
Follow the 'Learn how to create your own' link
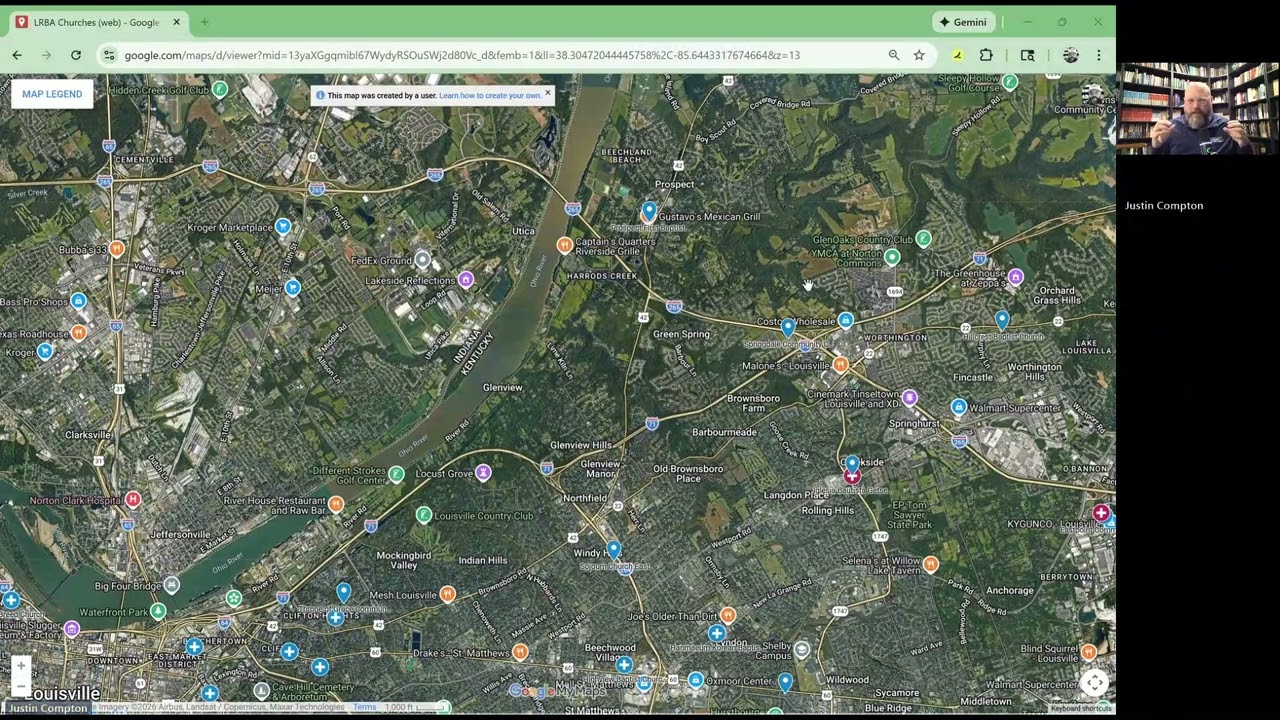pos(490,95)
